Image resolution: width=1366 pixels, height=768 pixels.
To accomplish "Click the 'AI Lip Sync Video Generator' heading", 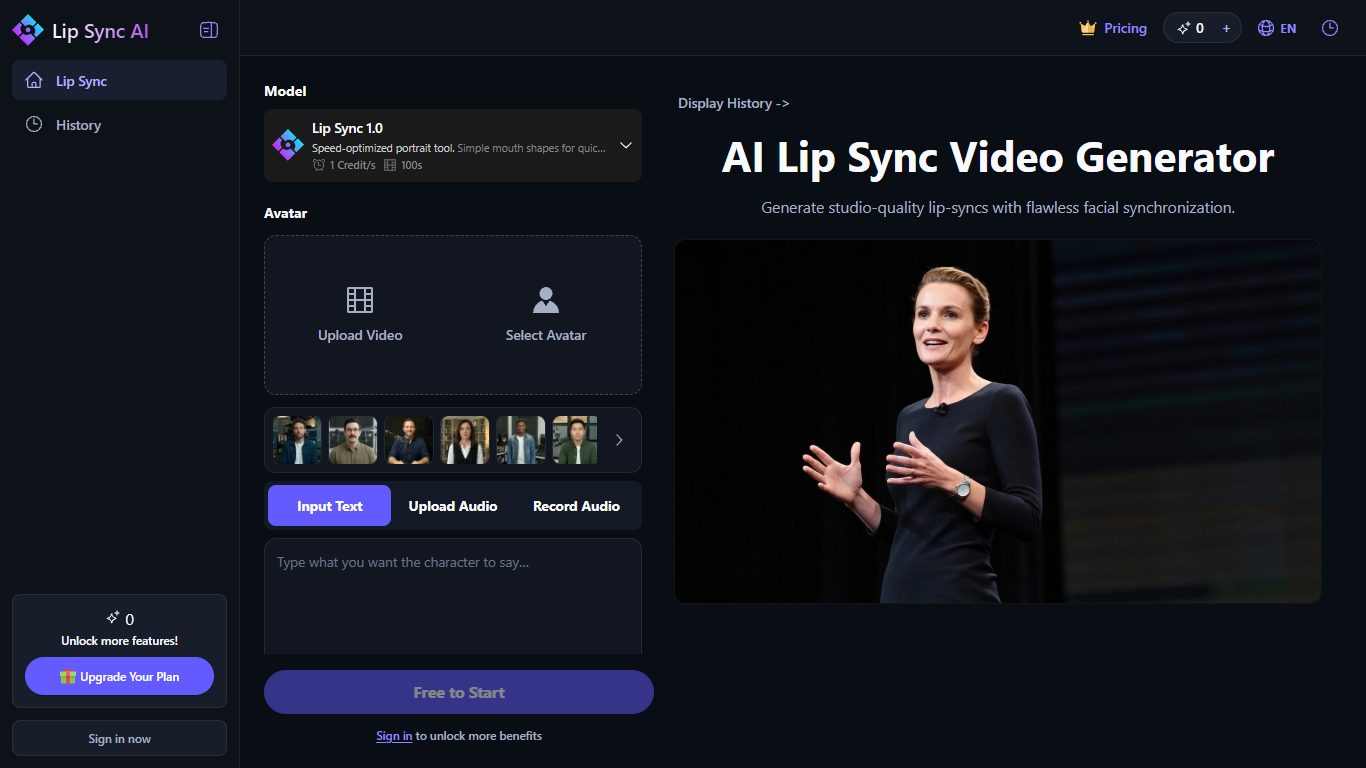I will coord(998,158).
